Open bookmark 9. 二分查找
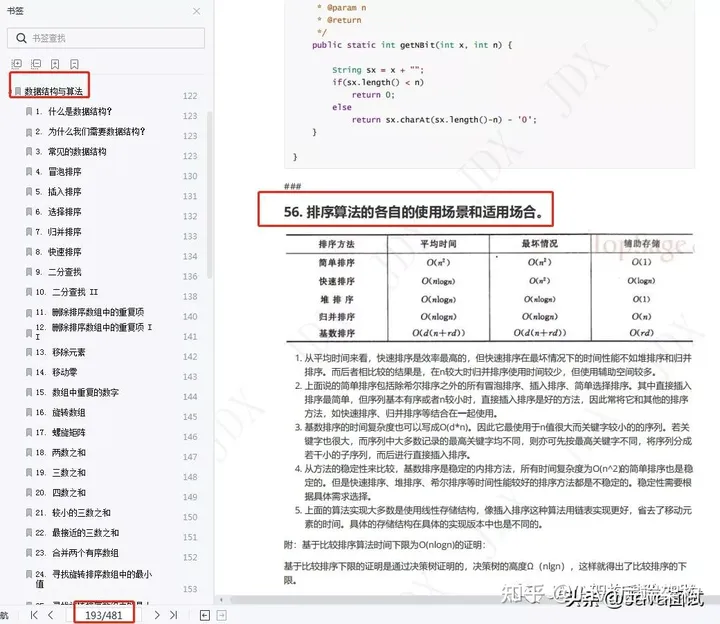 click(x=58, y=272)
